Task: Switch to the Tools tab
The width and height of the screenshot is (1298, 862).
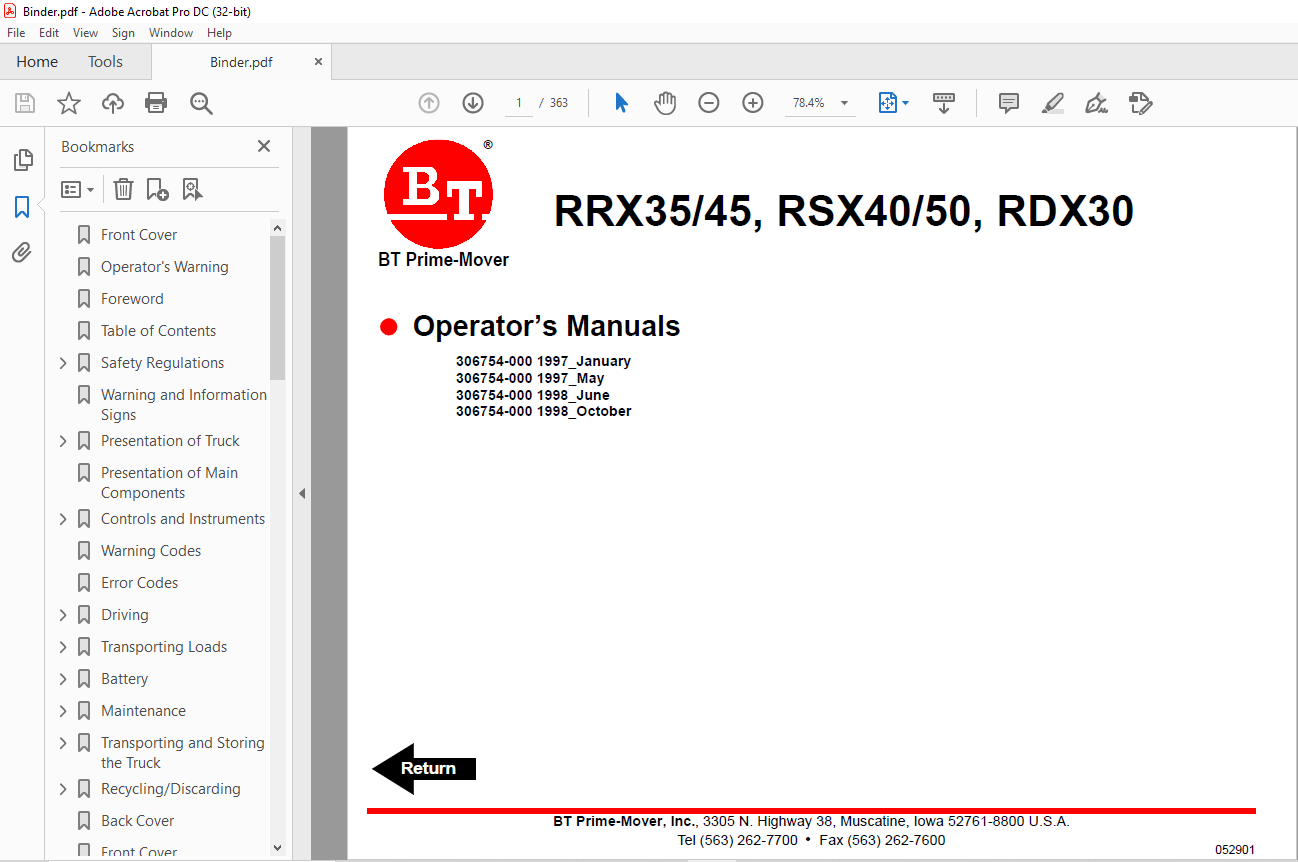Action: coord(105,62)
